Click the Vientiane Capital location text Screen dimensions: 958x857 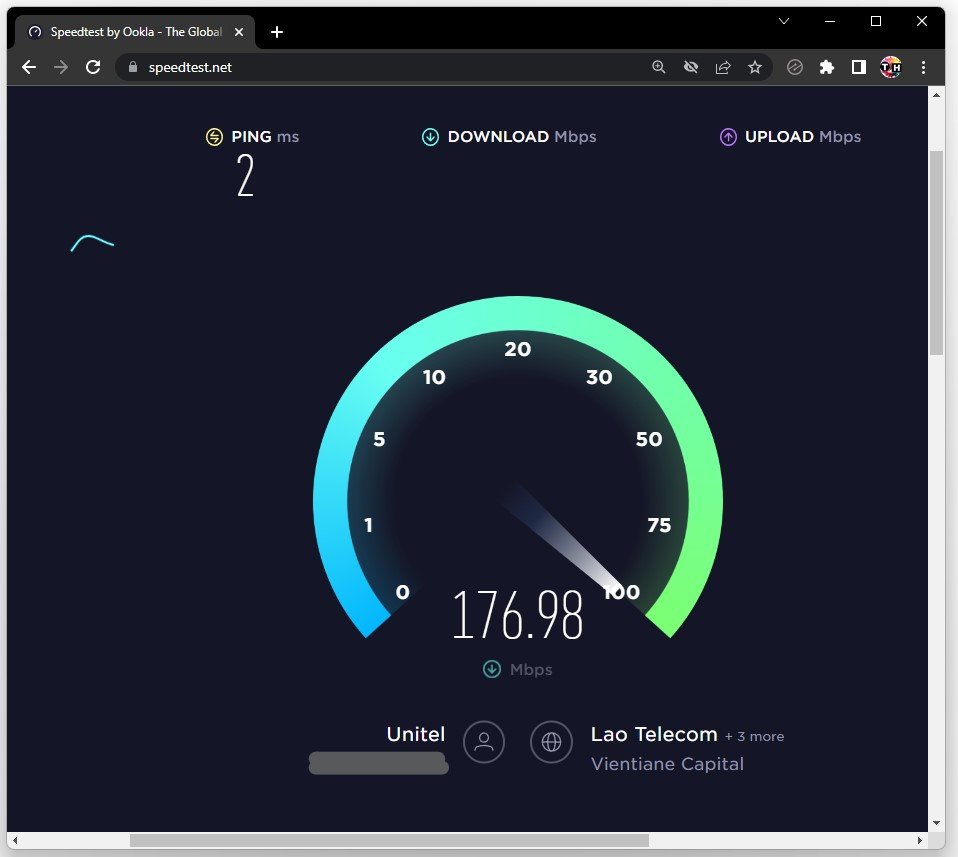pos(667,764)
